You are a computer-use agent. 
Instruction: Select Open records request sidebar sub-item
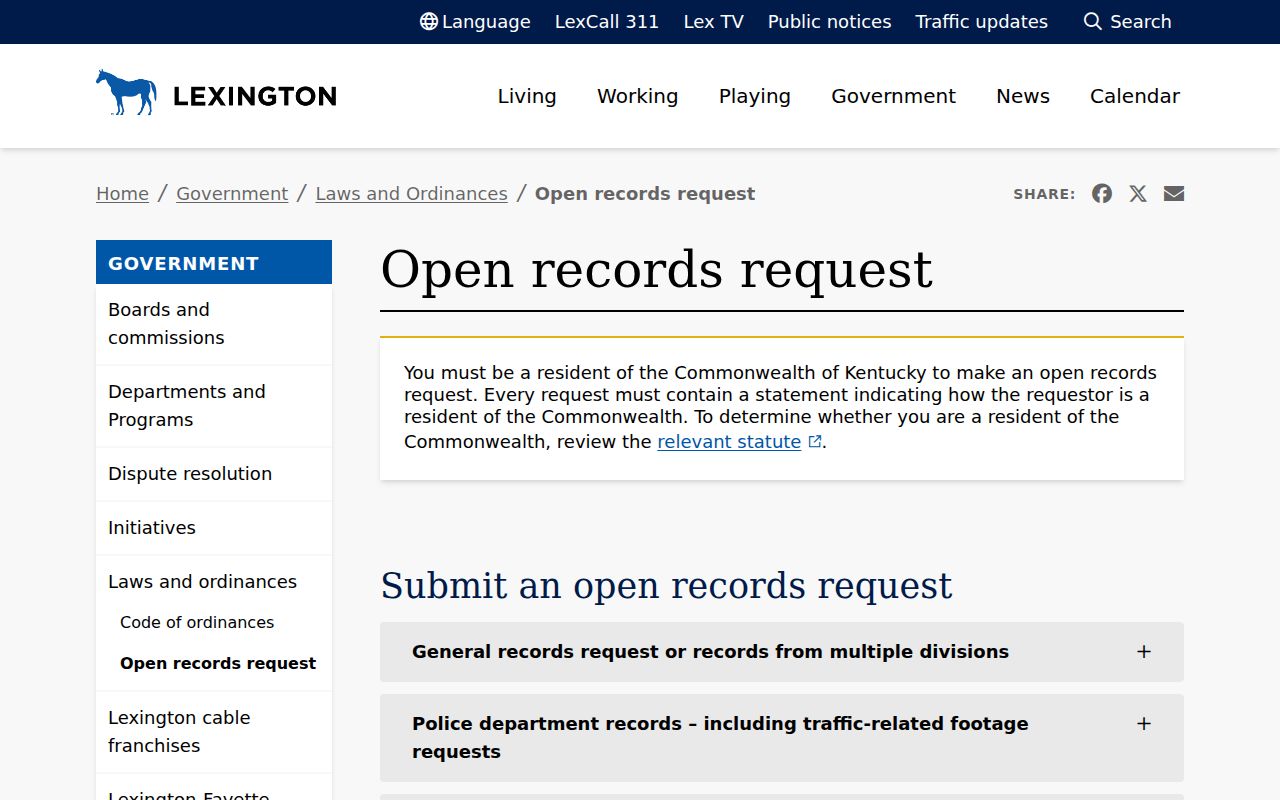pos(218,663)
